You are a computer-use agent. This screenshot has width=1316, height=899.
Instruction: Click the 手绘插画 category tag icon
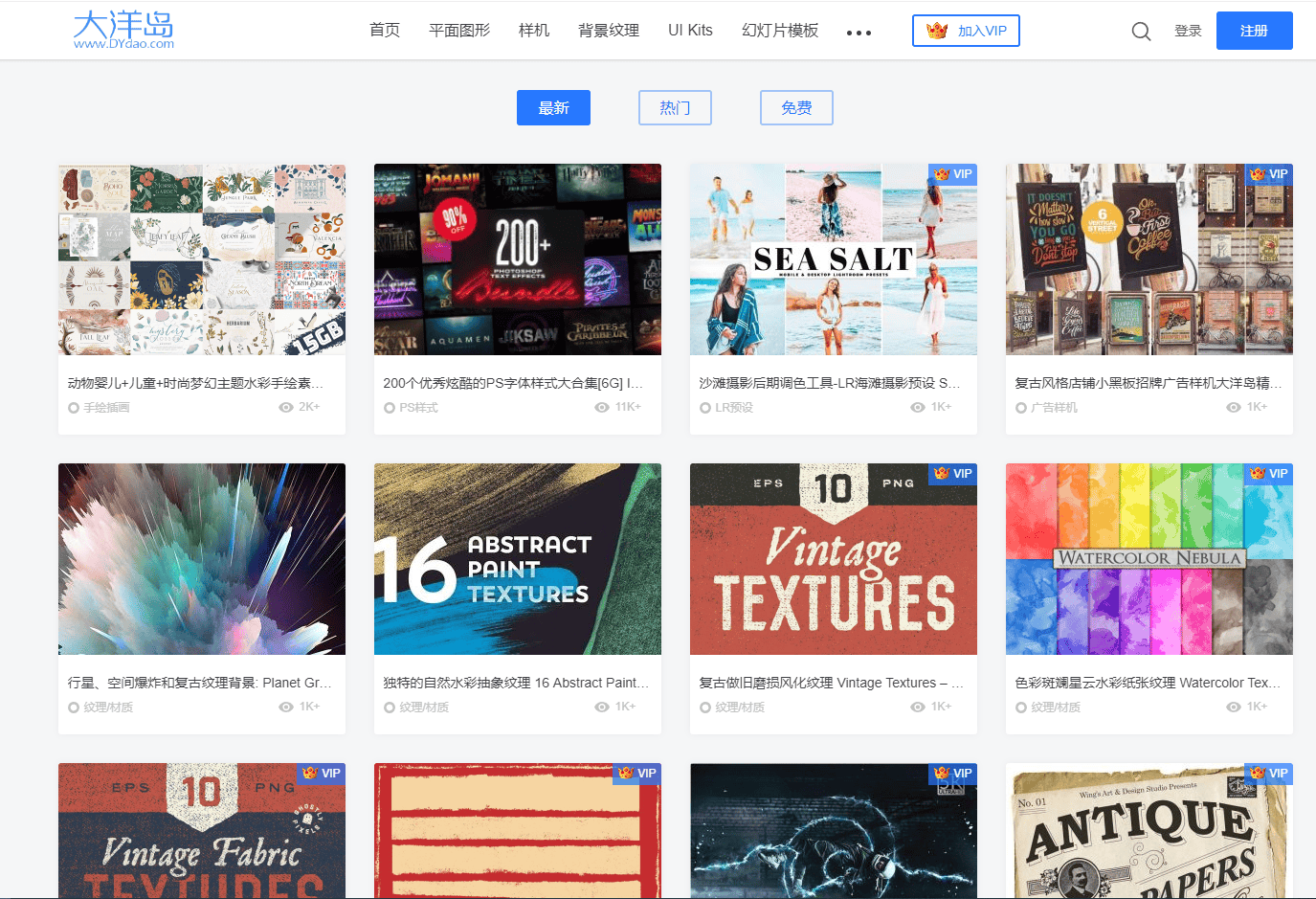(x=74, y=408)
